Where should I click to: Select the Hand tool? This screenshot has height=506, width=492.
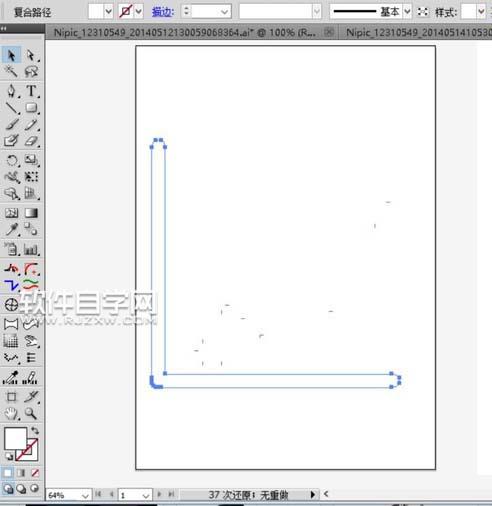point(12,413)
